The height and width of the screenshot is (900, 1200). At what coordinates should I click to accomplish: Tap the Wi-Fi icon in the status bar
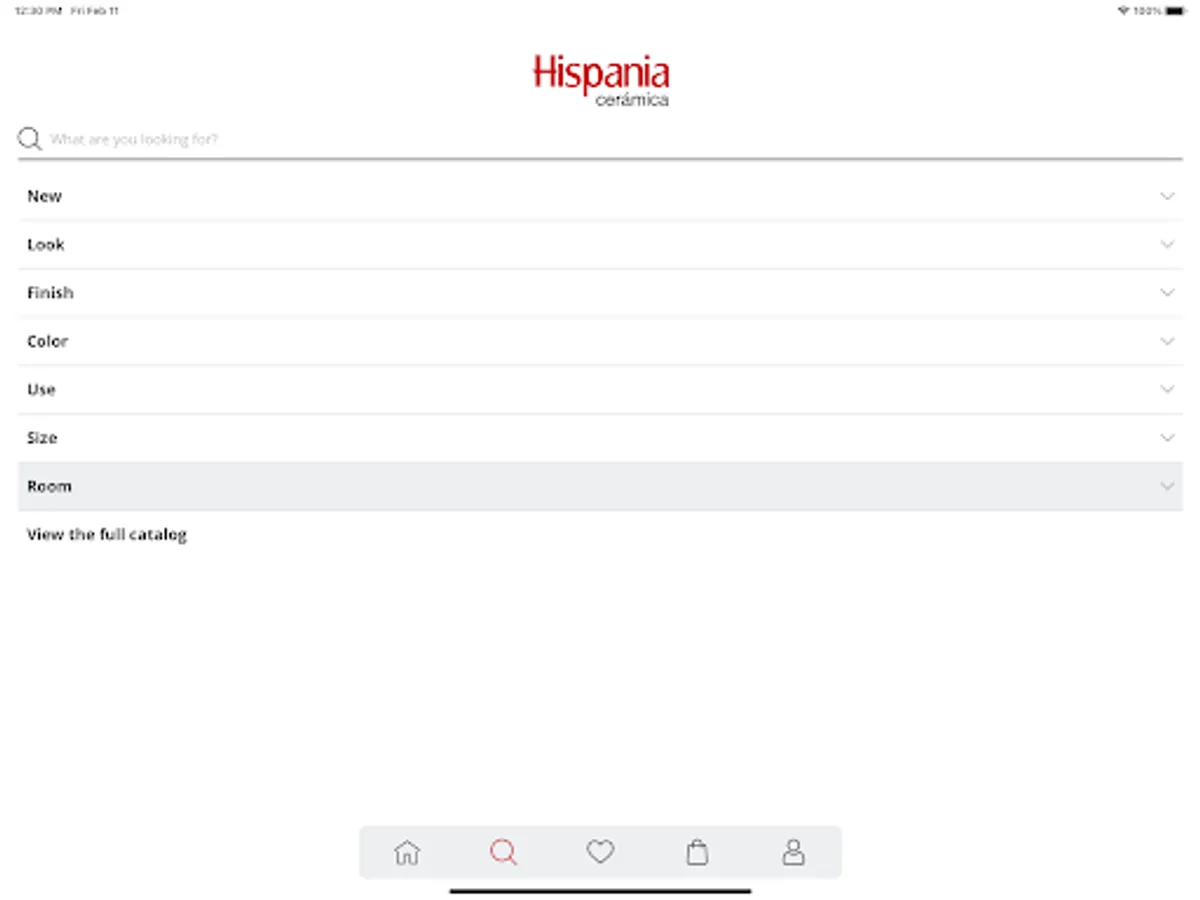click(x=1123, y=11)
